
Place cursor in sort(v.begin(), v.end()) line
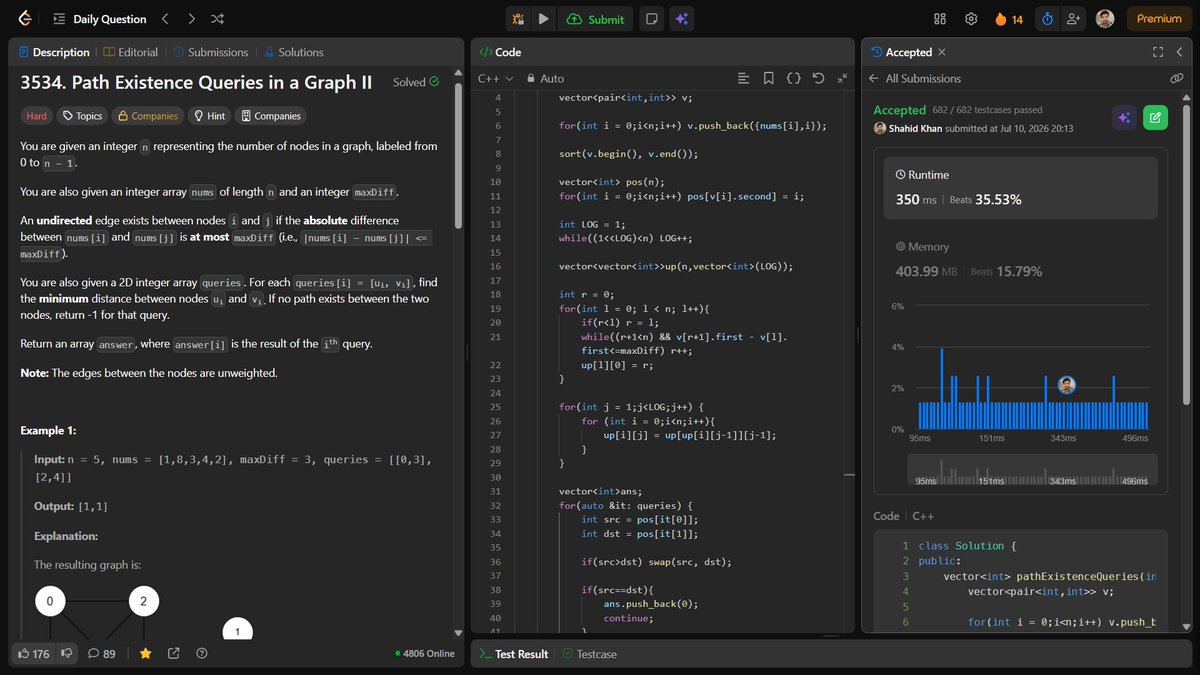click(x=628, y=154)
